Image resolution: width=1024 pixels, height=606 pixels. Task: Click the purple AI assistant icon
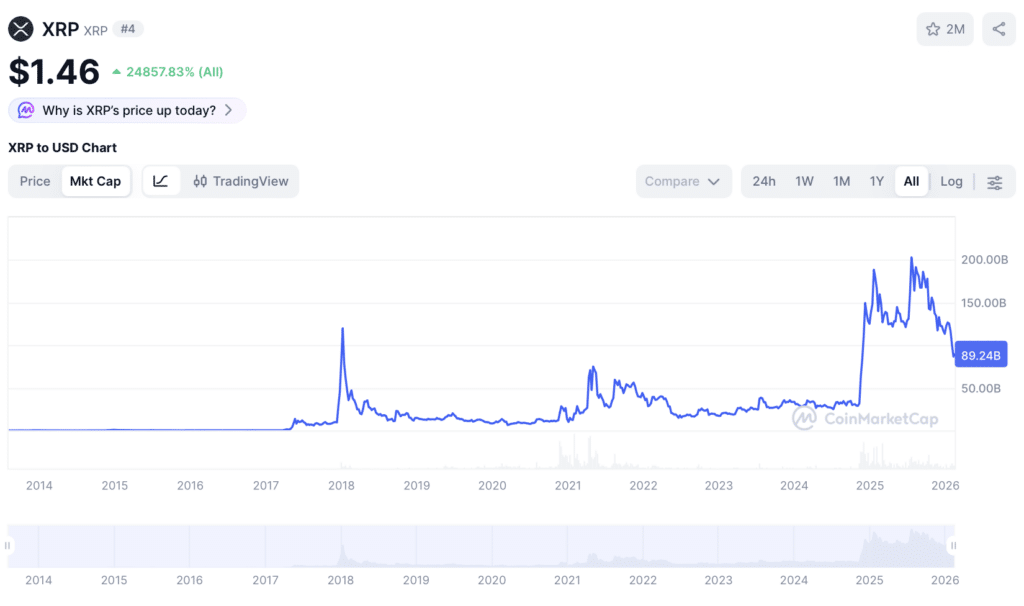(x=25, y=110)
